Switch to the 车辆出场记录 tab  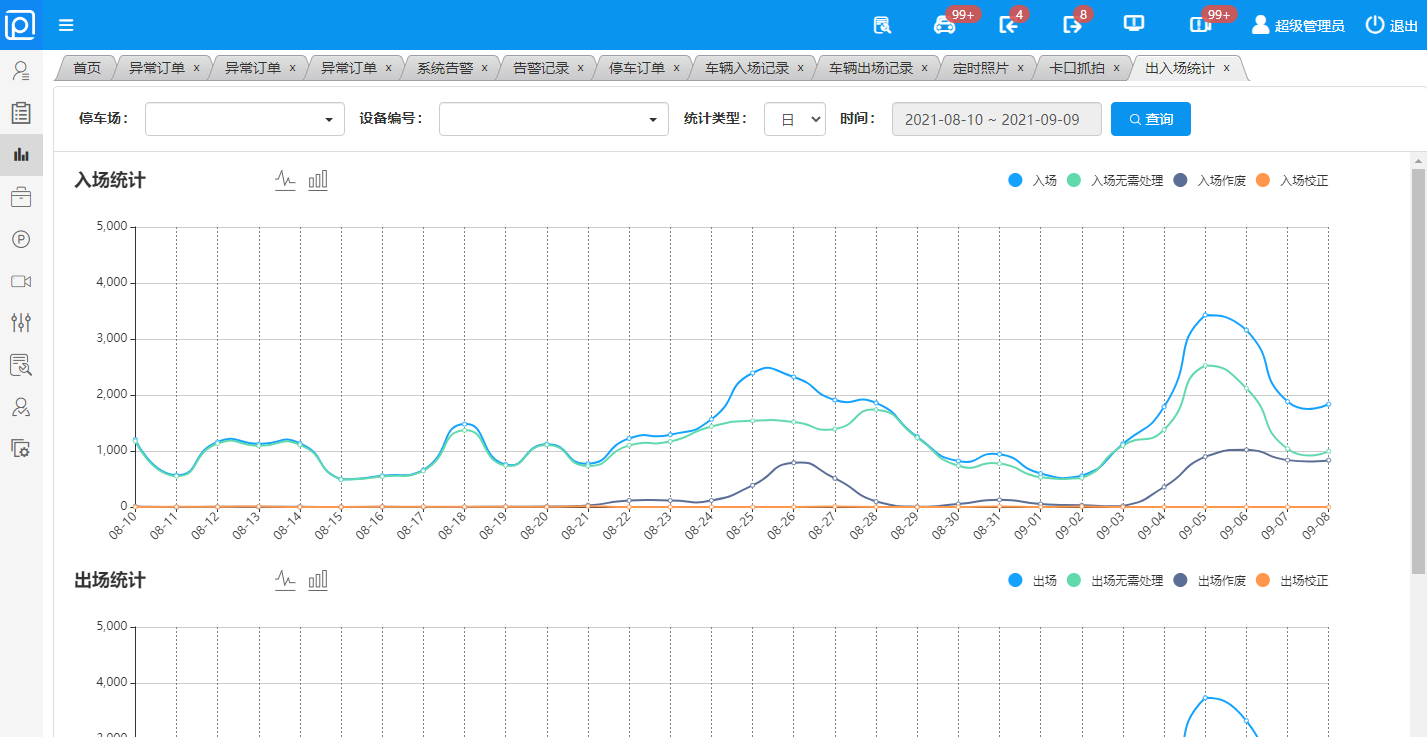coord(871,68)
